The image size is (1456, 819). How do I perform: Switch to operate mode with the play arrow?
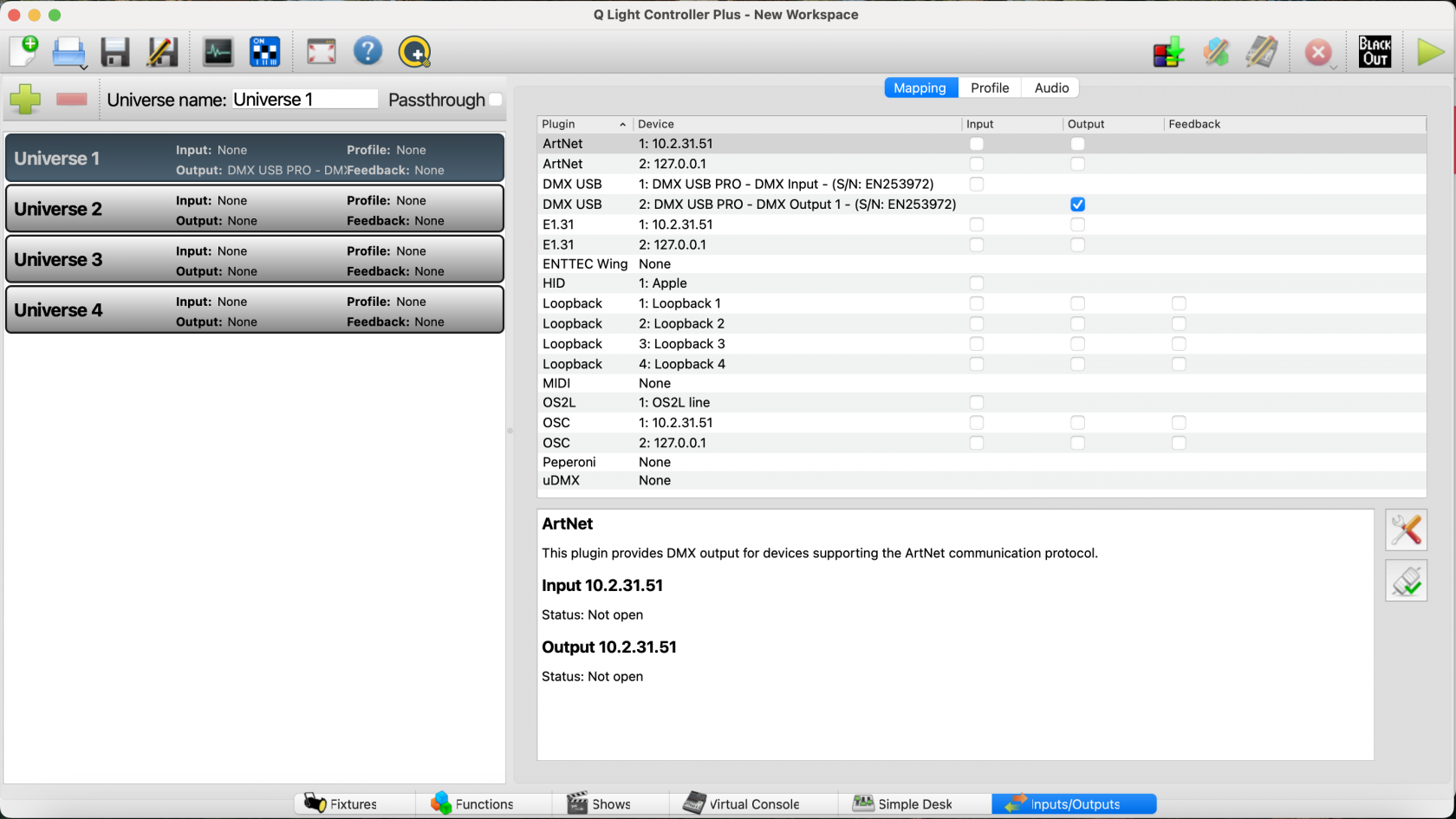click(1429, 52)
